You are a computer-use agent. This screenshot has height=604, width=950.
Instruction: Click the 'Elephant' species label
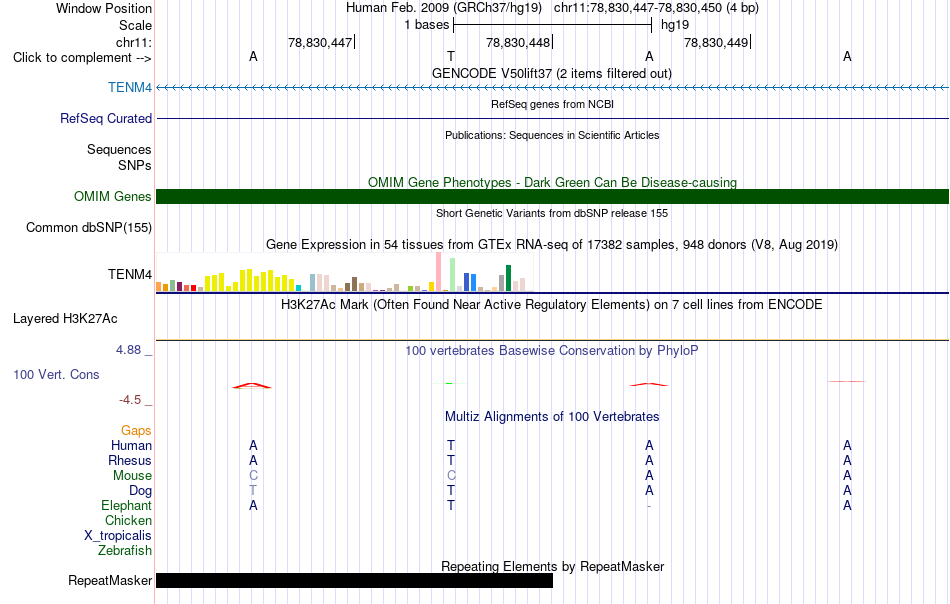click(126, 506)
